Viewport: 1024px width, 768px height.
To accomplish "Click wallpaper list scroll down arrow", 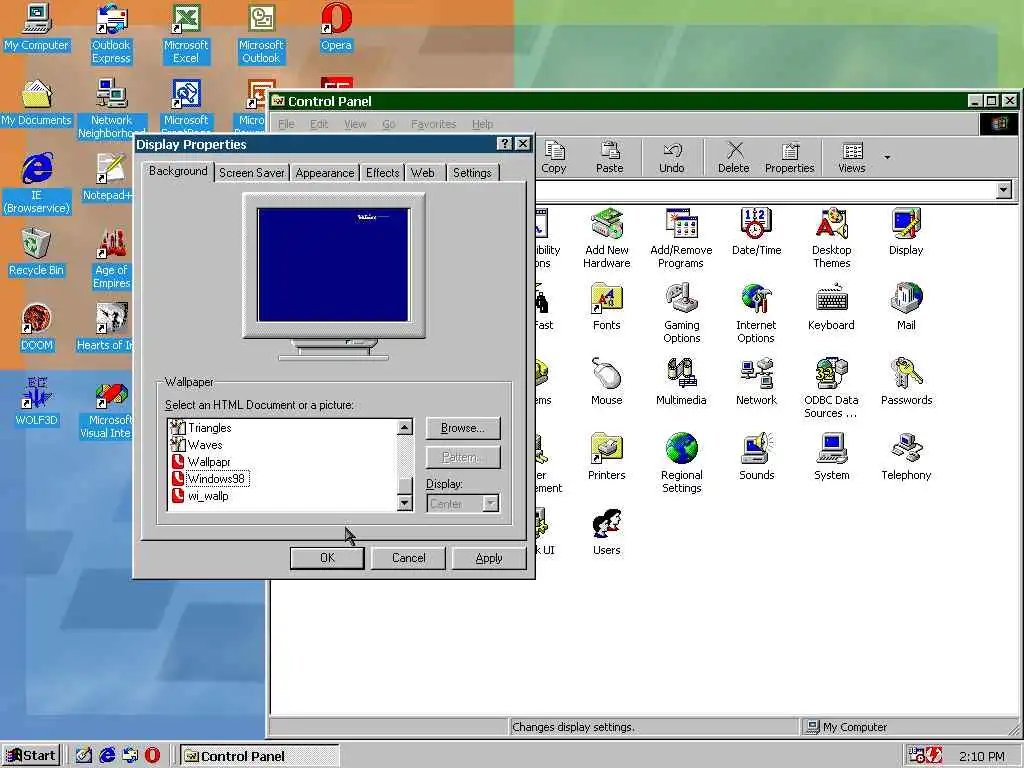I will pos(405,502).
